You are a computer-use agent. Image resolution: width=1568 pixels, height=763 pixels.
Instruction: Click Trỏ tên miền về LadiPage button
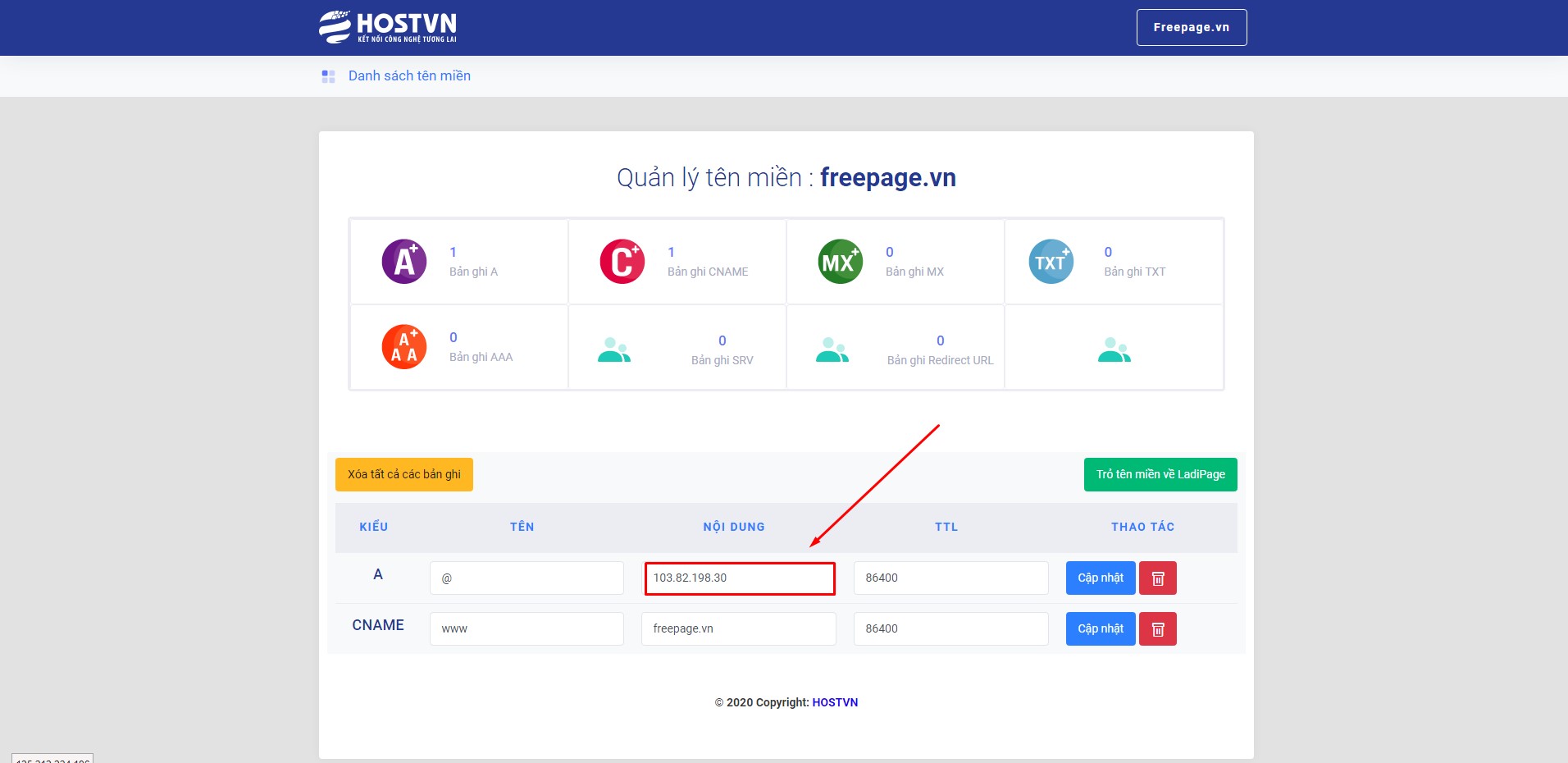[x=1160, y=474]
